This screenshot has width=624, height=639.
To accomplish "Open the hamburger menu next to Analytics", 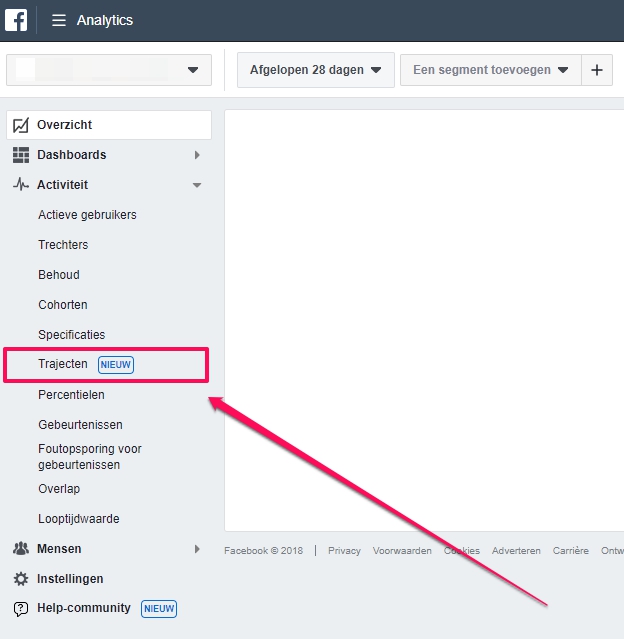I will [x=59, y=20].
